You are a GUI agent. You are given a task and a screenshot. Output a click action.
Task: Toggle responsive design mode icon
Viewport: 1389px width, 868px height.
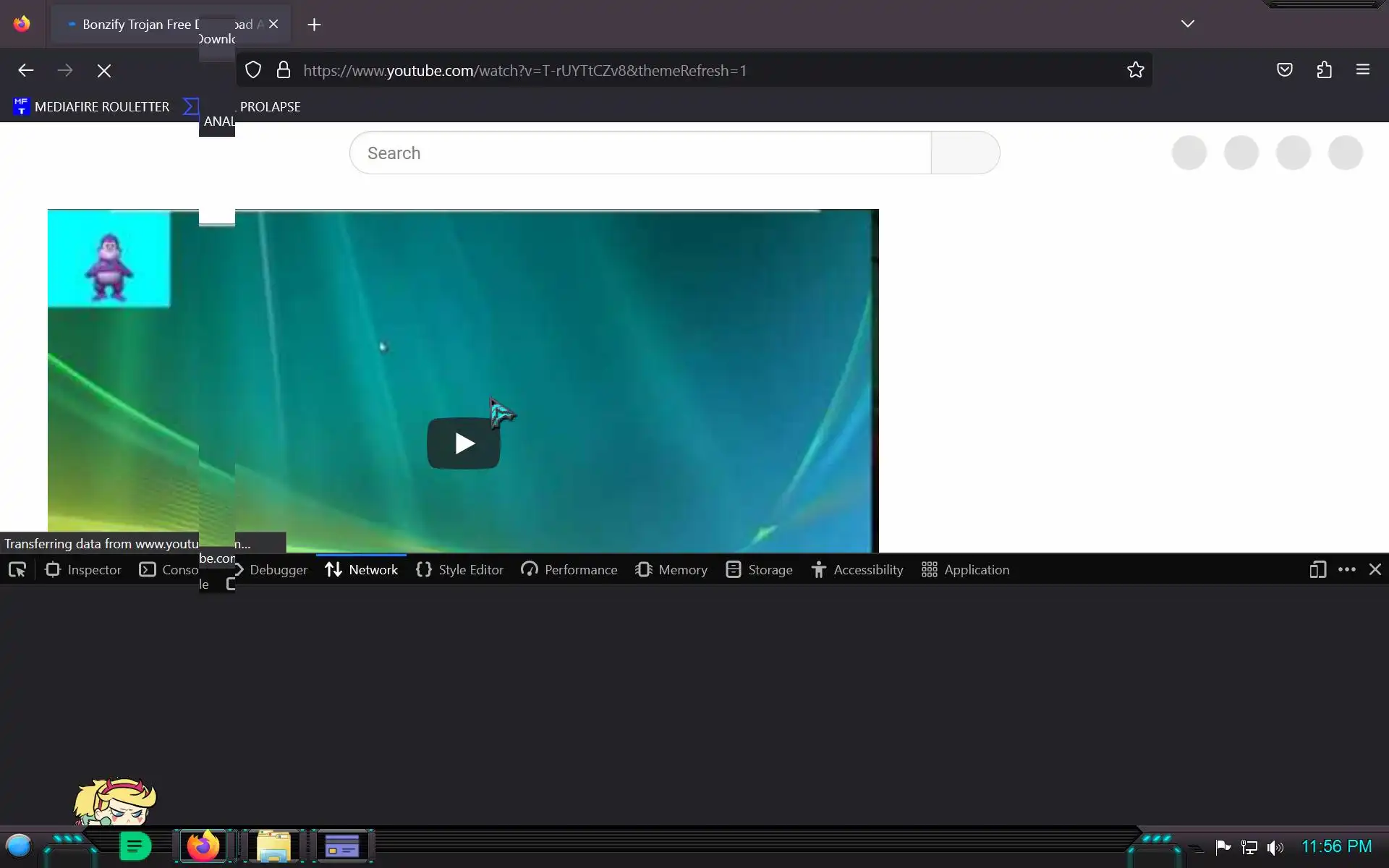pyautogui.click(x=1317, y=570)
